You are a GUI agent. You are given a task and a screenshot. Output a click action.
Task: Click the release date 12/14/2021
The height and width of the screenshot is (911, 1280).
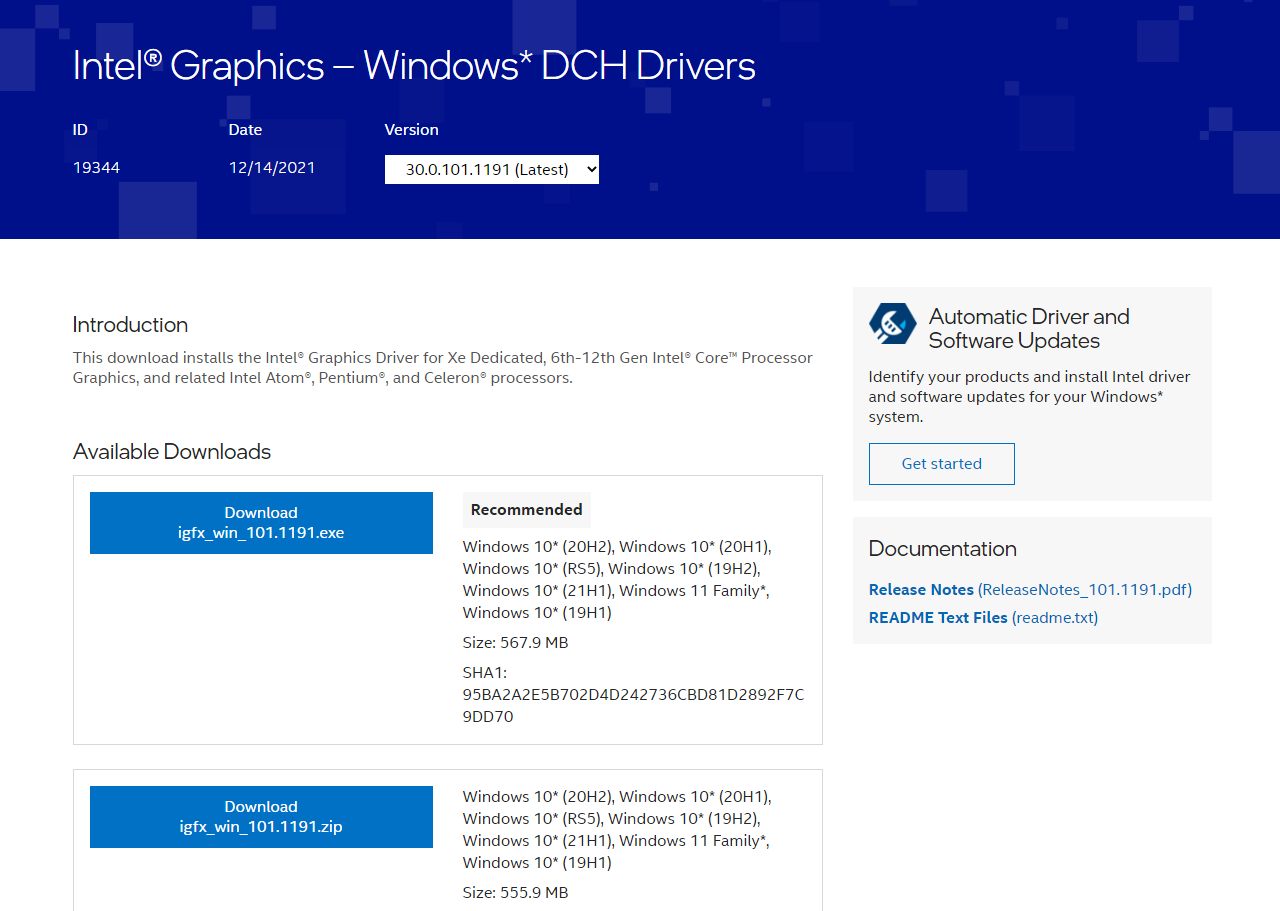coord(272,168)
